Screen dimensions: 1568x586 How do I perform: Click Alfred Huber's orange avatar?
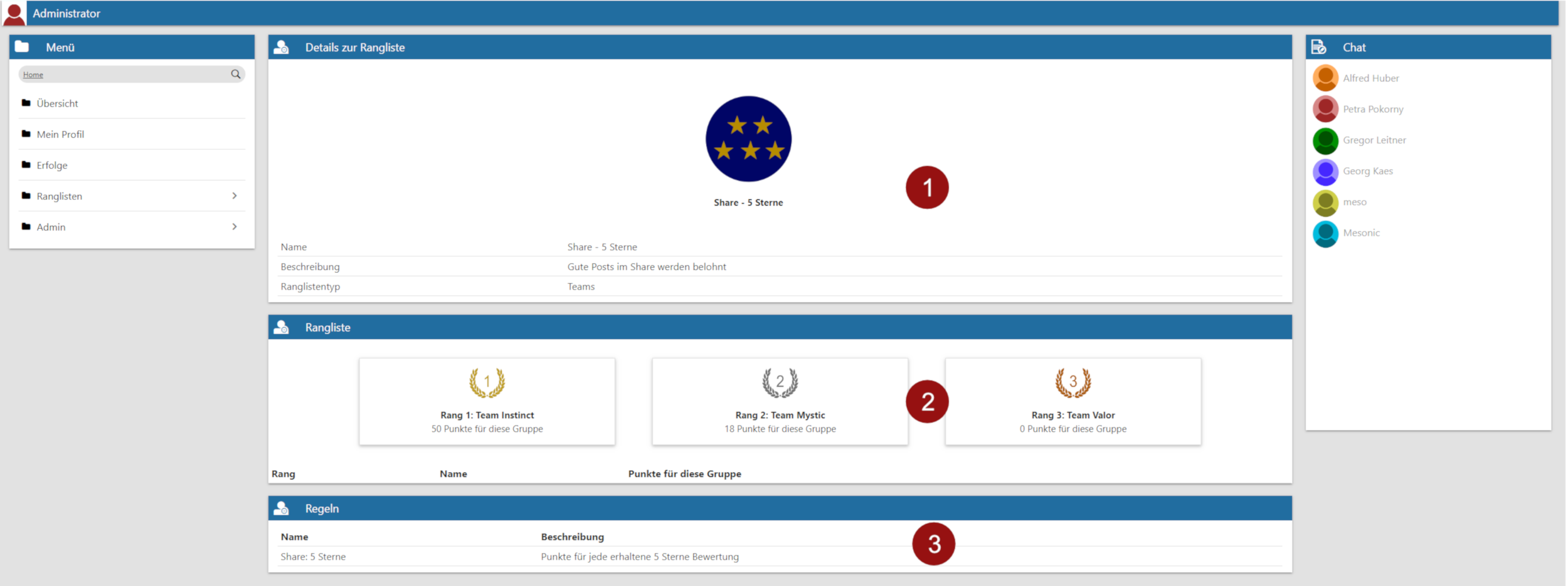1325,78
